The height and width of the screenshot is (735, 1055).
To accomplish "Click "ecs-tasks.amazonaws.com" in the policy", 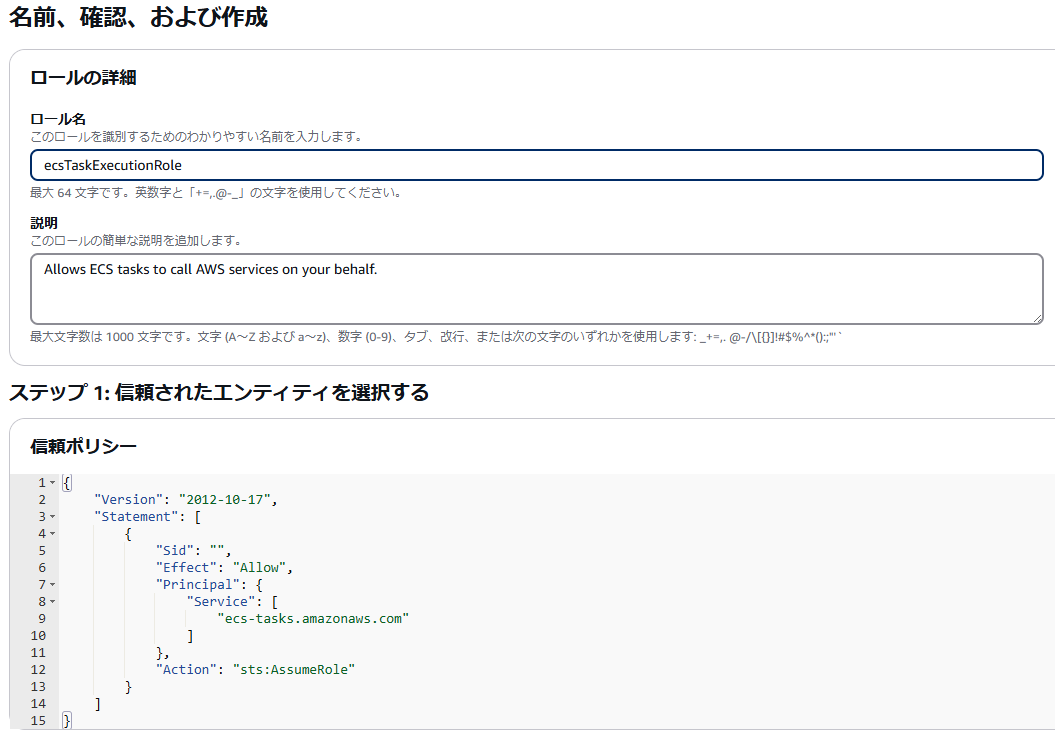I will click(x=313, y=619).
